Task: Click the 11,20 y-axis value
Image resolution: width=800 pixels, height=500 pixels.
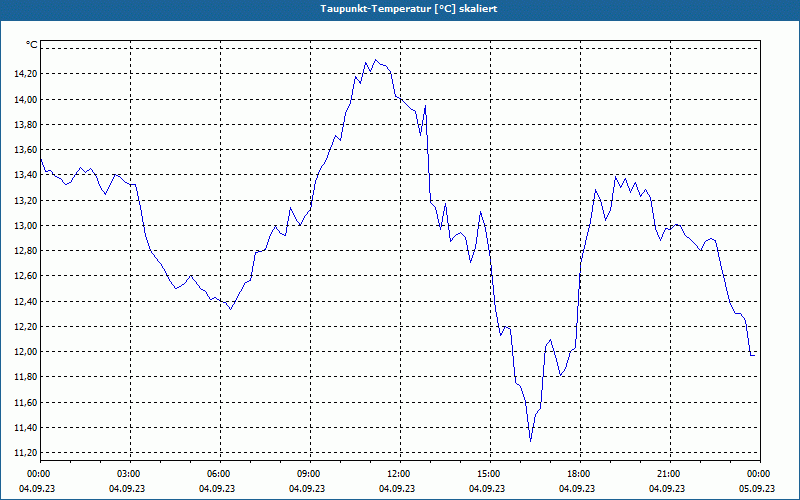Action: click(x=26, y=453)
